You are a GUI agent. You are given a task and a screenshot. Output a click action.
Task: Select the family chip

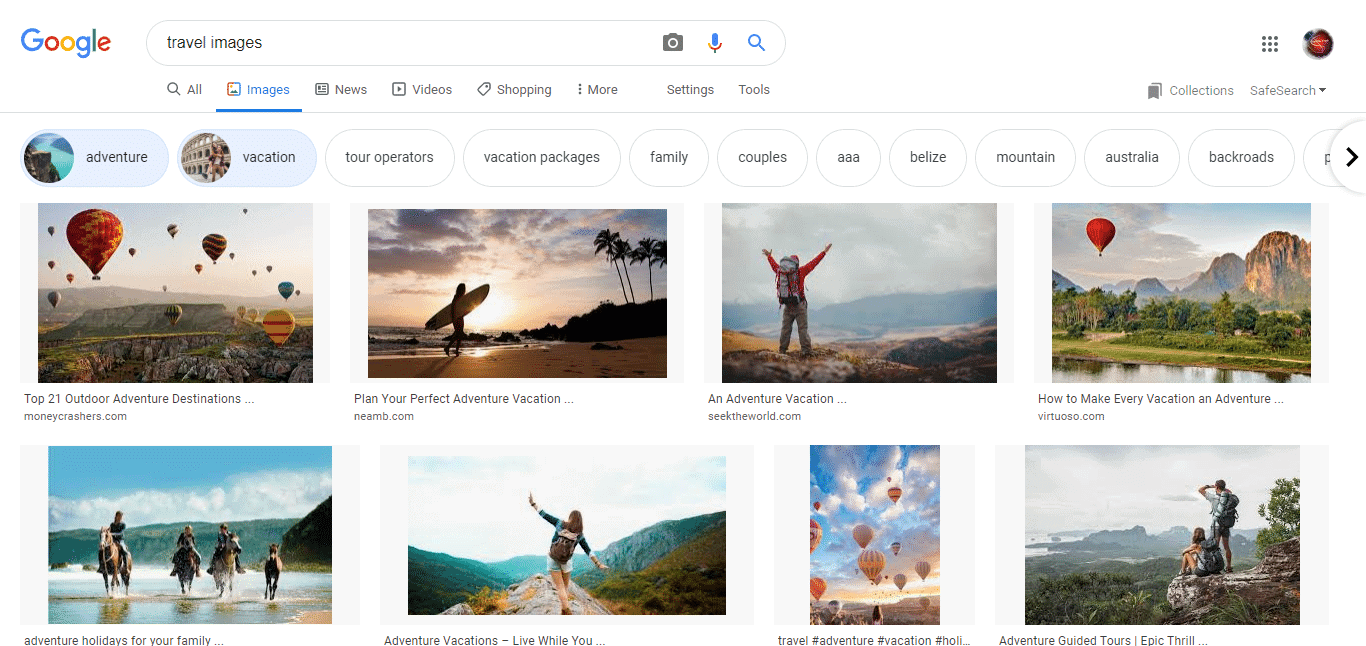pos(669,157)
